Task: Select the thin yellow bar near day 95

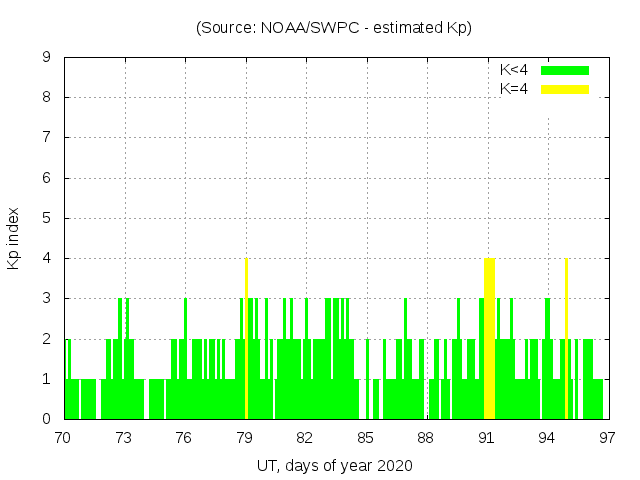Action: tap(566, 340)
